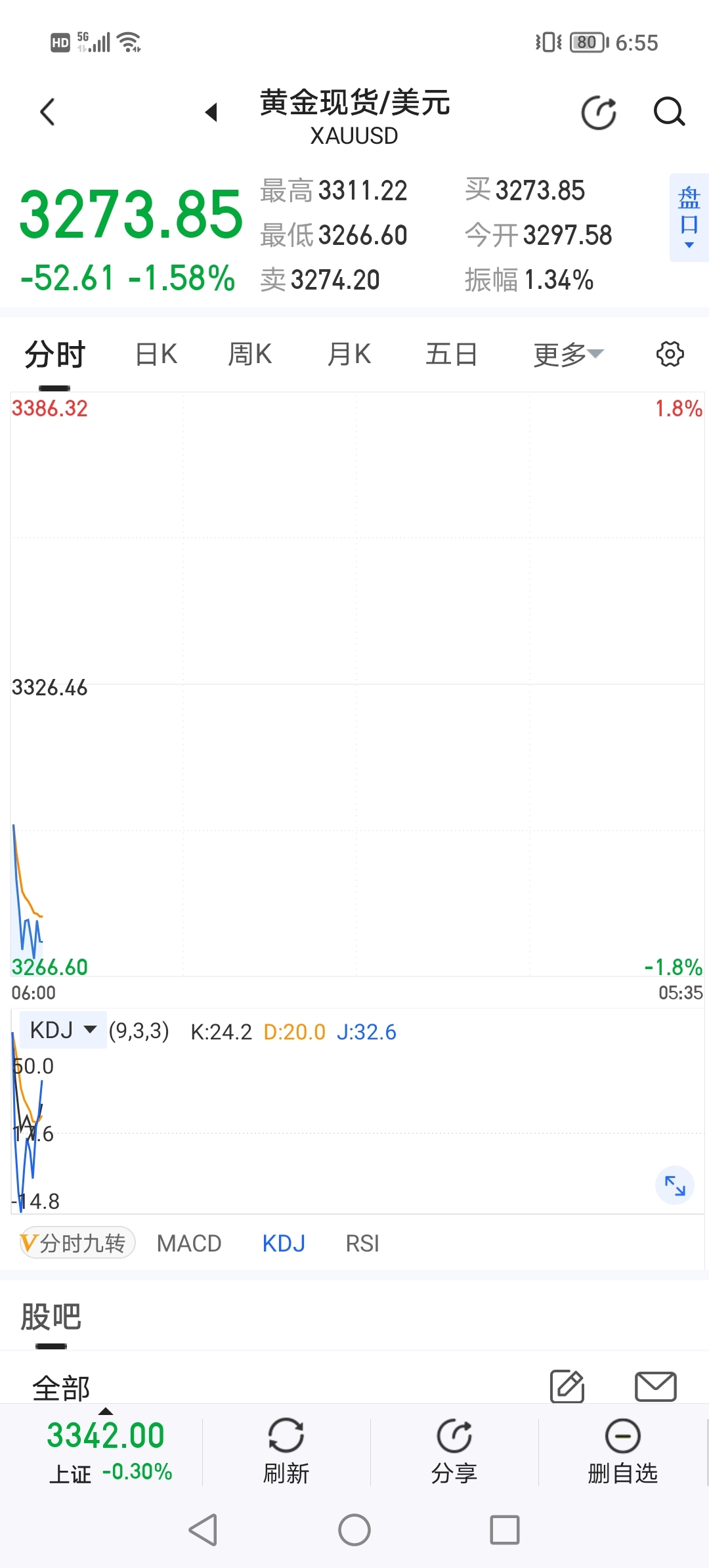Switch to previous symbol with black triangle

point(211,112)
